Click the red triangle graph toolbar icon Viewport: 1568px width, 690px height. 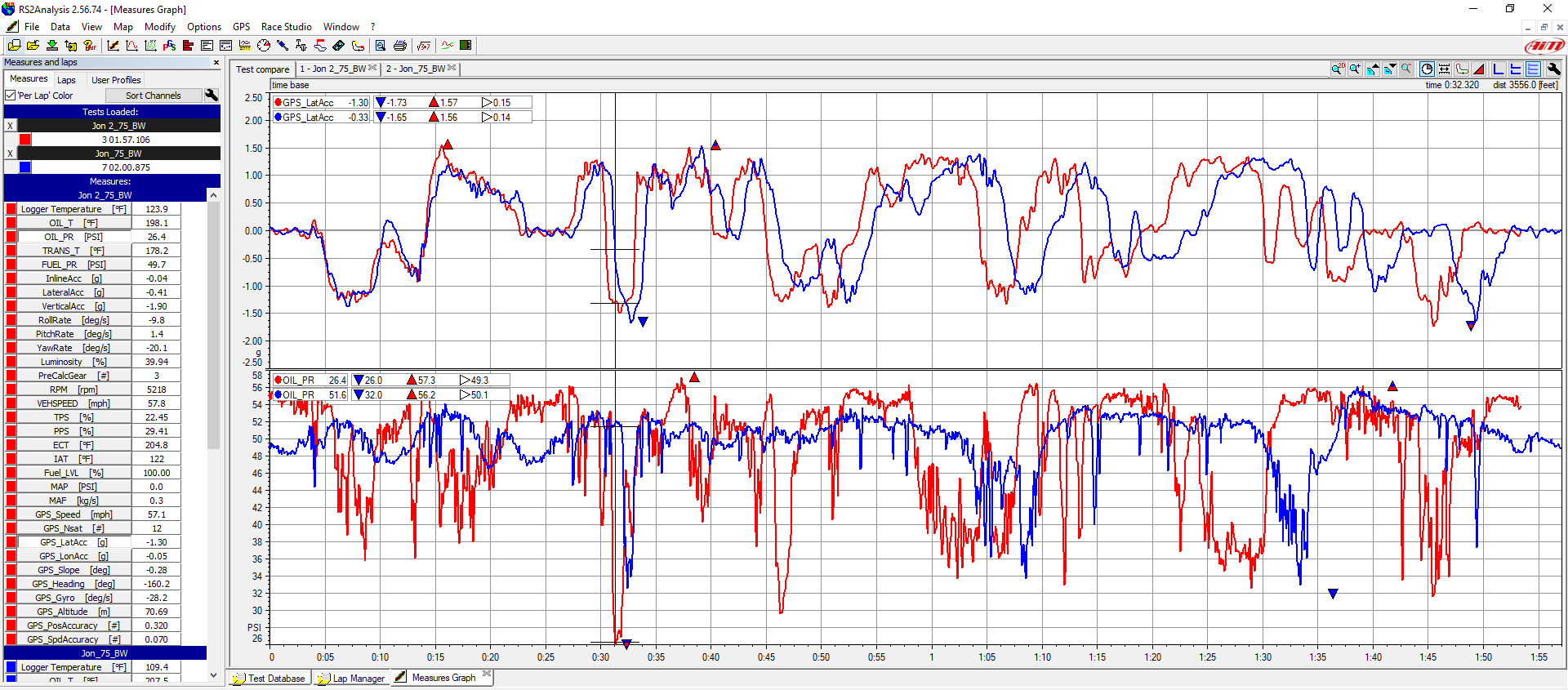coord(1479,69)
